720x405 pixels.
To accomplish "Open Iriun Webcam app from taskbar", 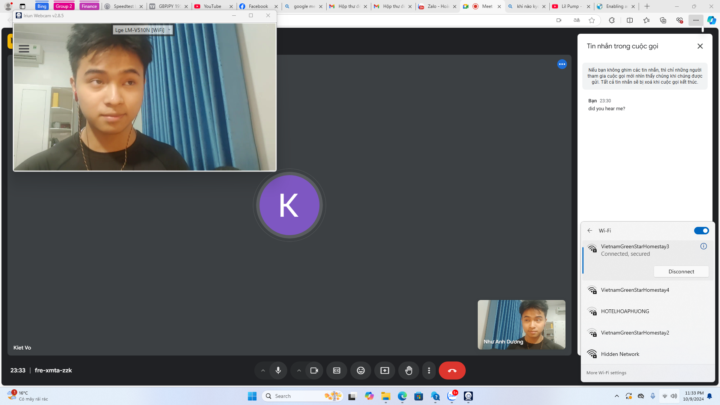I will (468, 396).
